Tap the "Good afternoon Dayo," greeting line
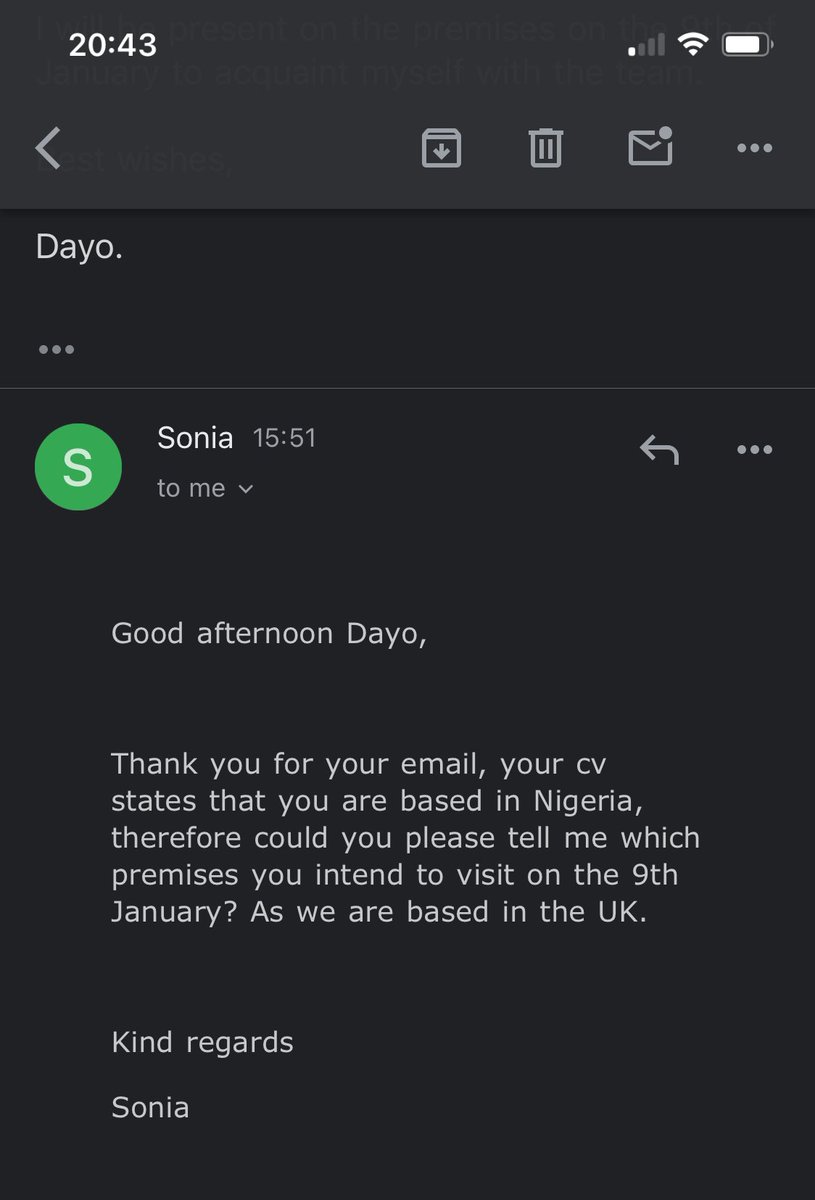This screenshot has height=1200, width=815. point(269,634)
